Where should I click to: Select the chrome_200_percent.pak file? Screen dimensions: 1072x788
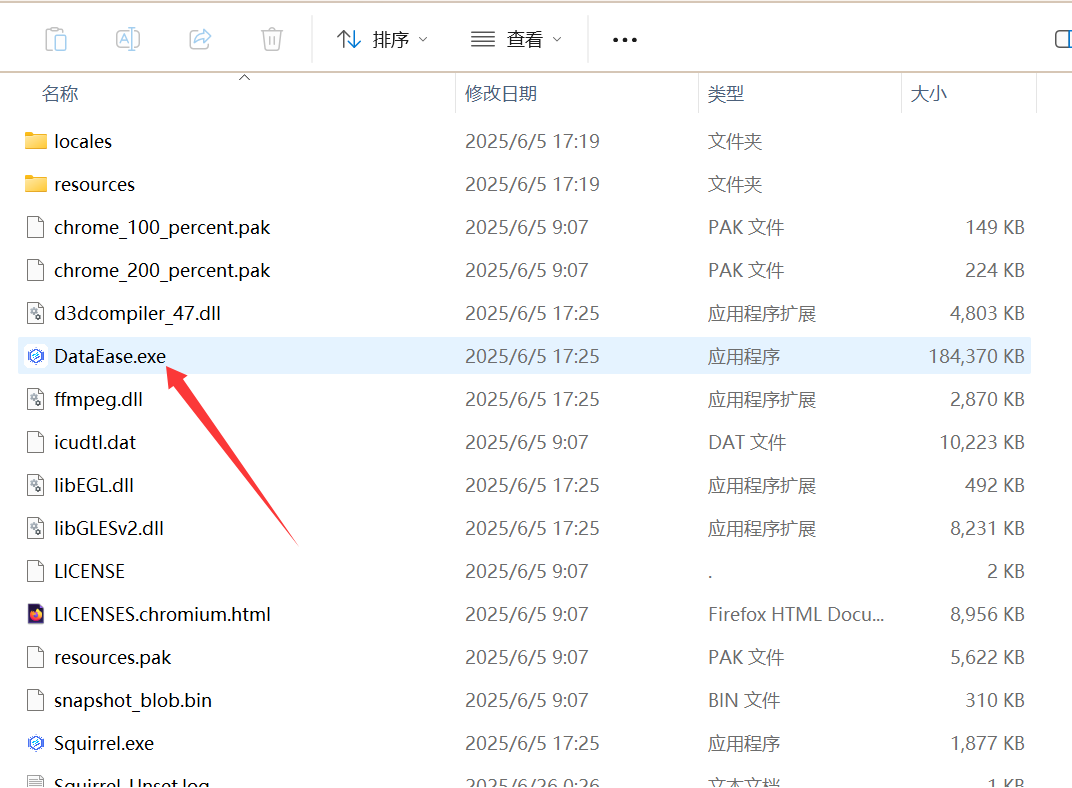162,270
